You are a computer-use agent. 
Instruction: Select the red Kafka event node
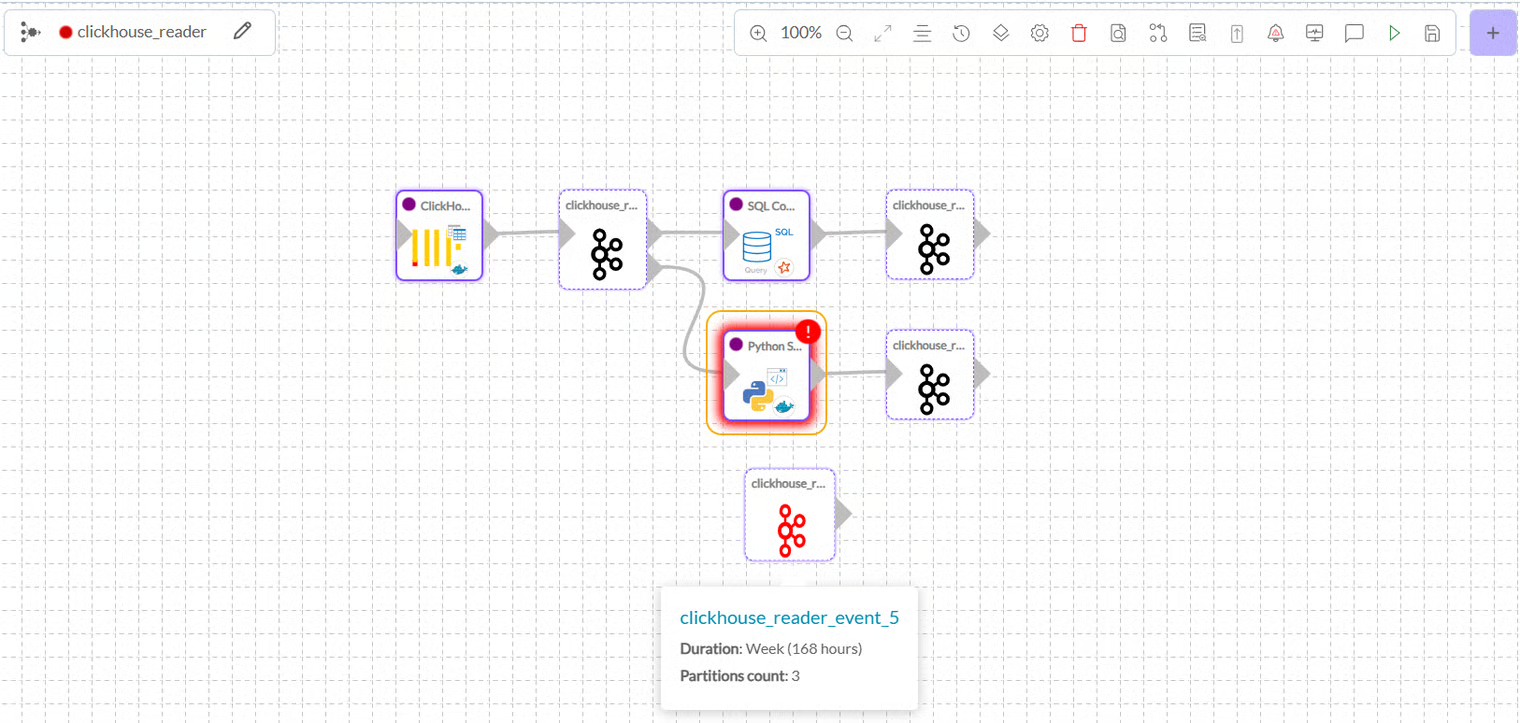click(790, 516)
